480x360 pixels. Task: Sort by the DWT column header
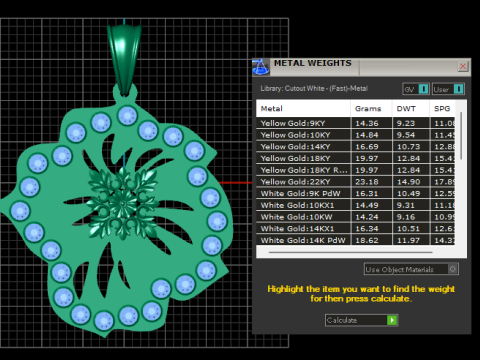tap(411, 109)
